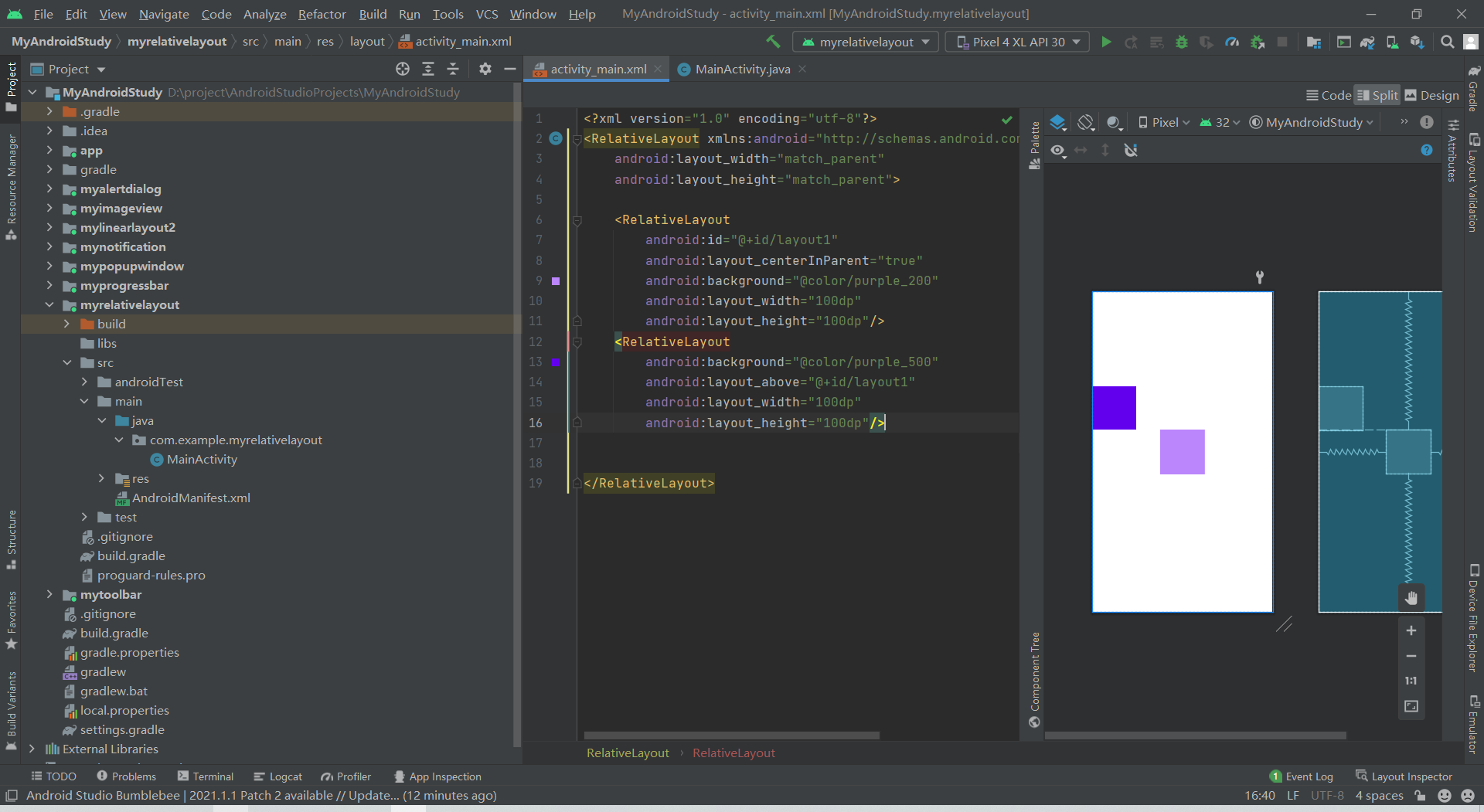This screenshot has width=1484, height=812.
Task: Open Search Everywhere magnifier icon
Action: pos(1447,42)
